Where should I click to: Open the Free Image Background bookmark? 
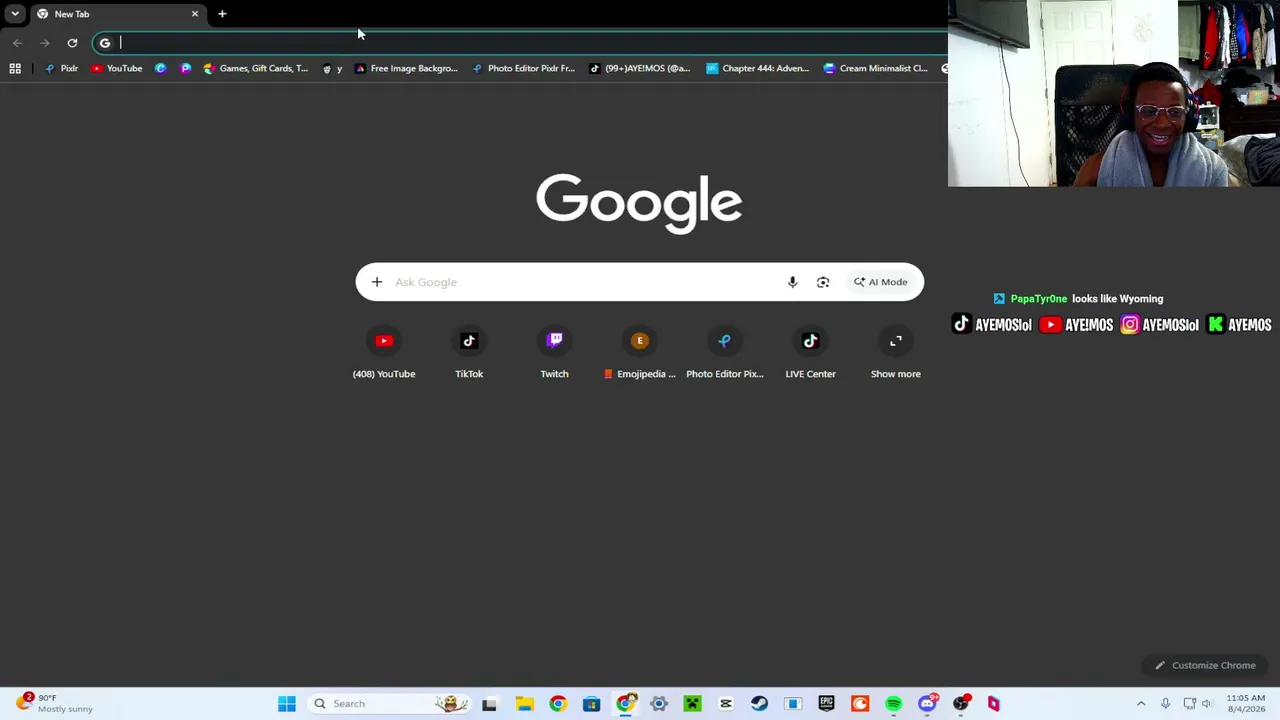pyautogui.click(x=407, y=68)
